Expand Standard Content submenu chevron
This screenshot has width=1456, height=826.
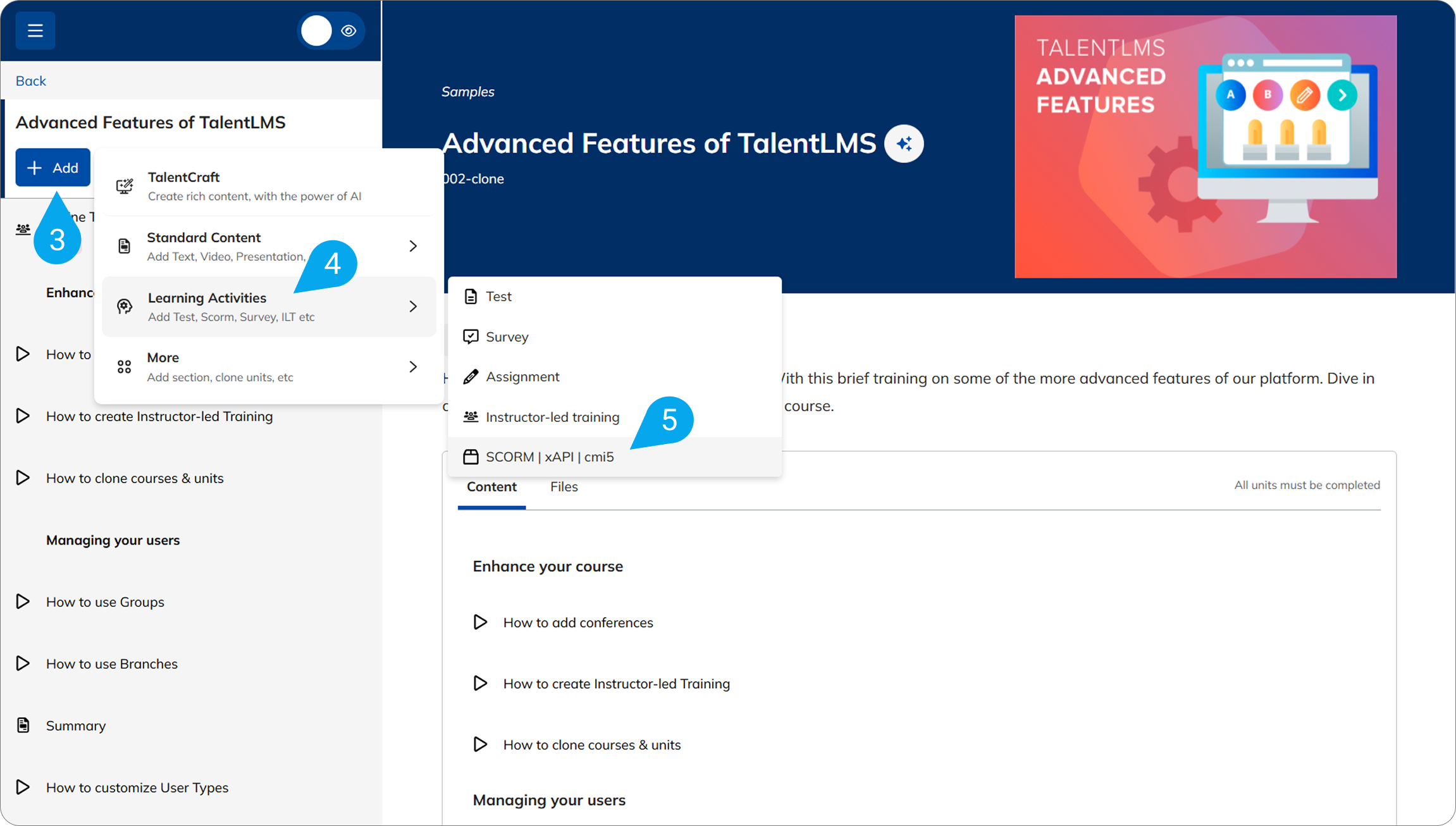point(413,246)
